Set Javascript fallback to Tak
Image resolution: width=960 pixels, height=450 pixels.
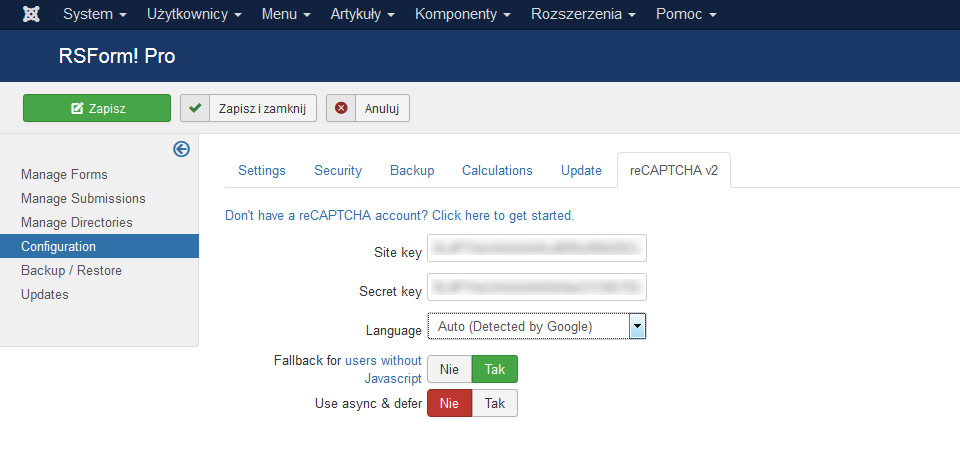[x=495, y=369]
